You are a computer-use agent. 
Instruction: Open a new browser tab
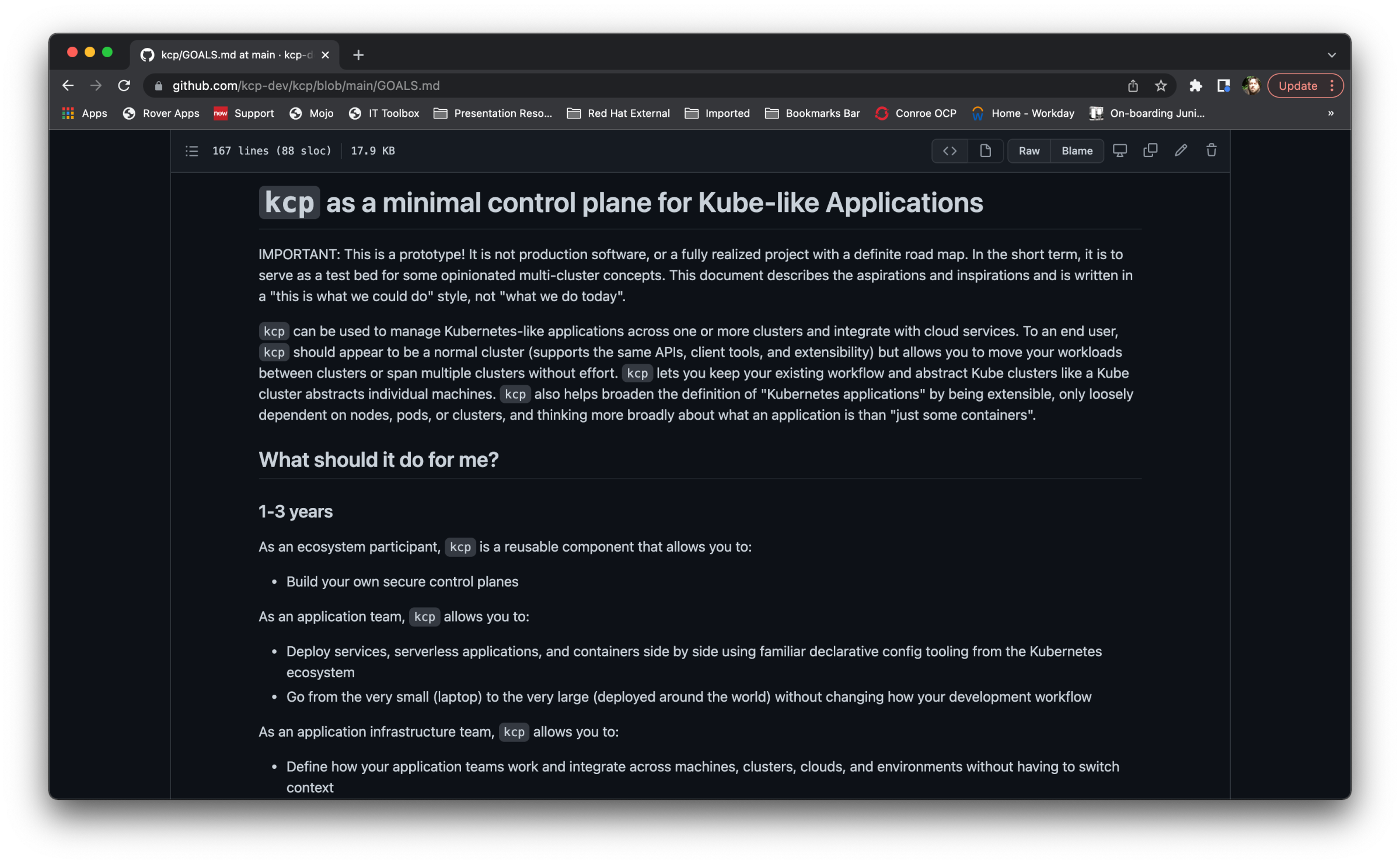358,55
